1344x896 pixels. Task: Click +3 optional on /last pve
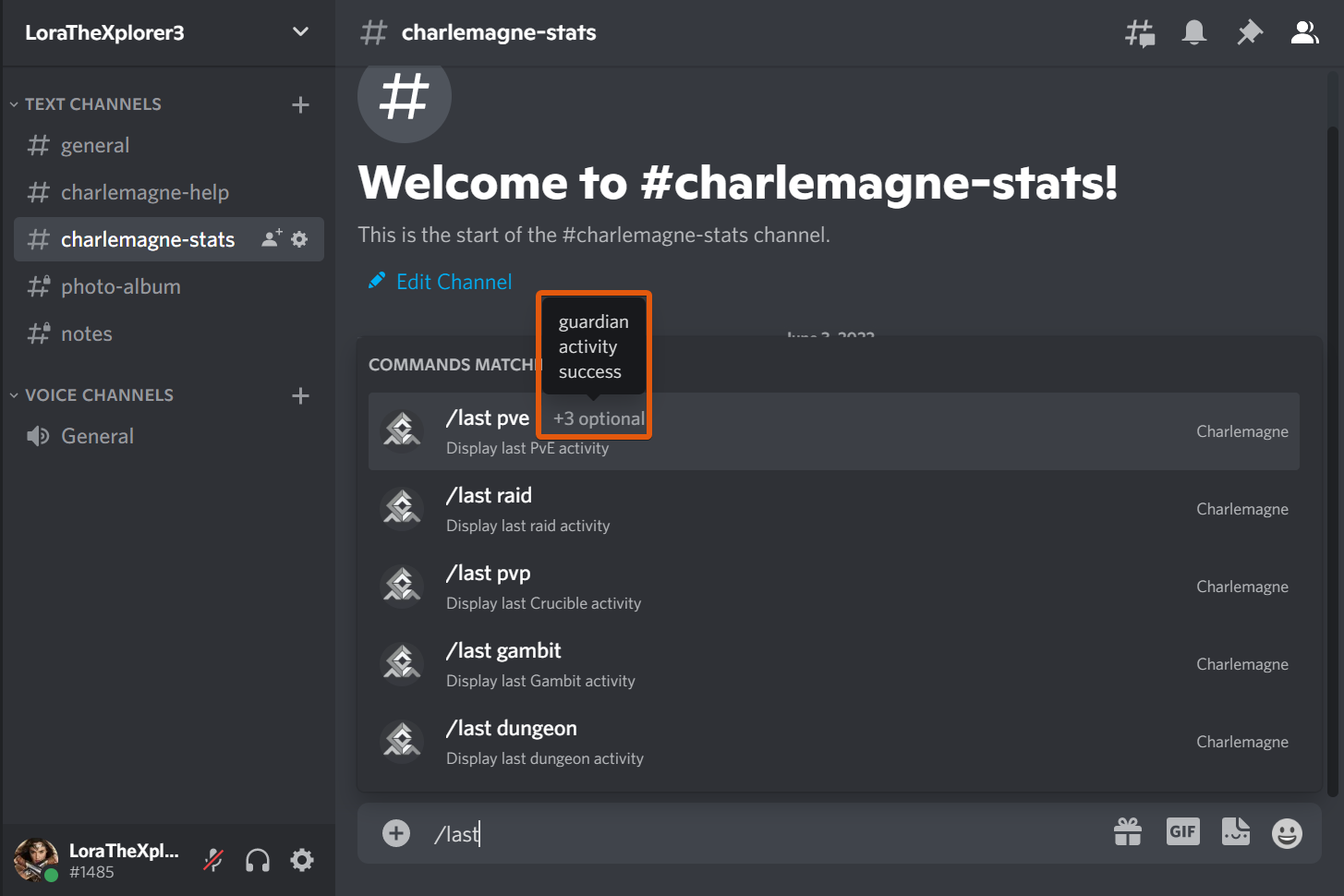599,418
